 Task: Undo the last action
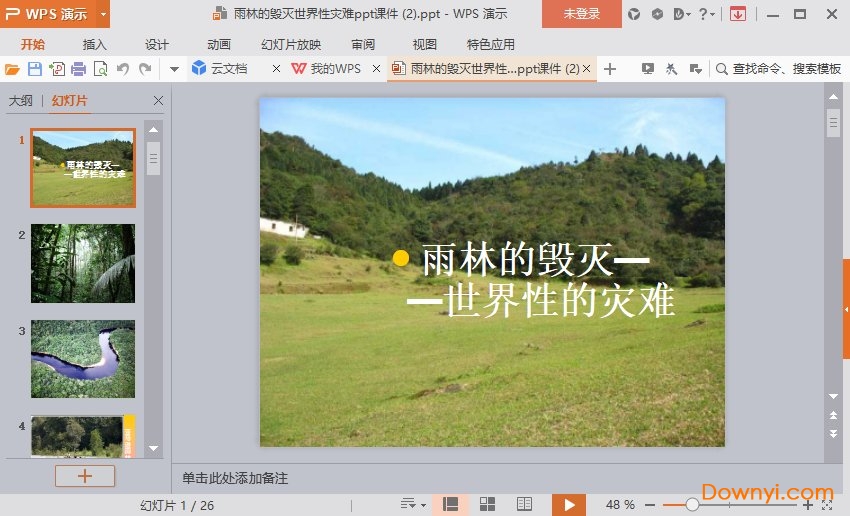point(123,69)
